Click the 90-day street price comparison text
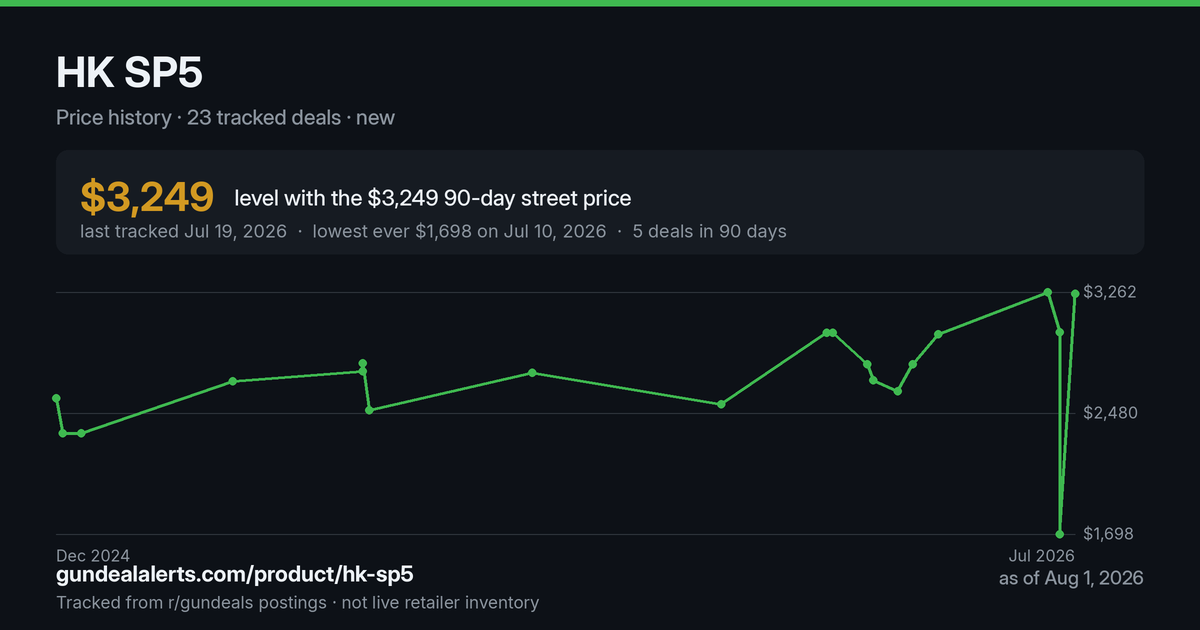 [x=433, y=198]
